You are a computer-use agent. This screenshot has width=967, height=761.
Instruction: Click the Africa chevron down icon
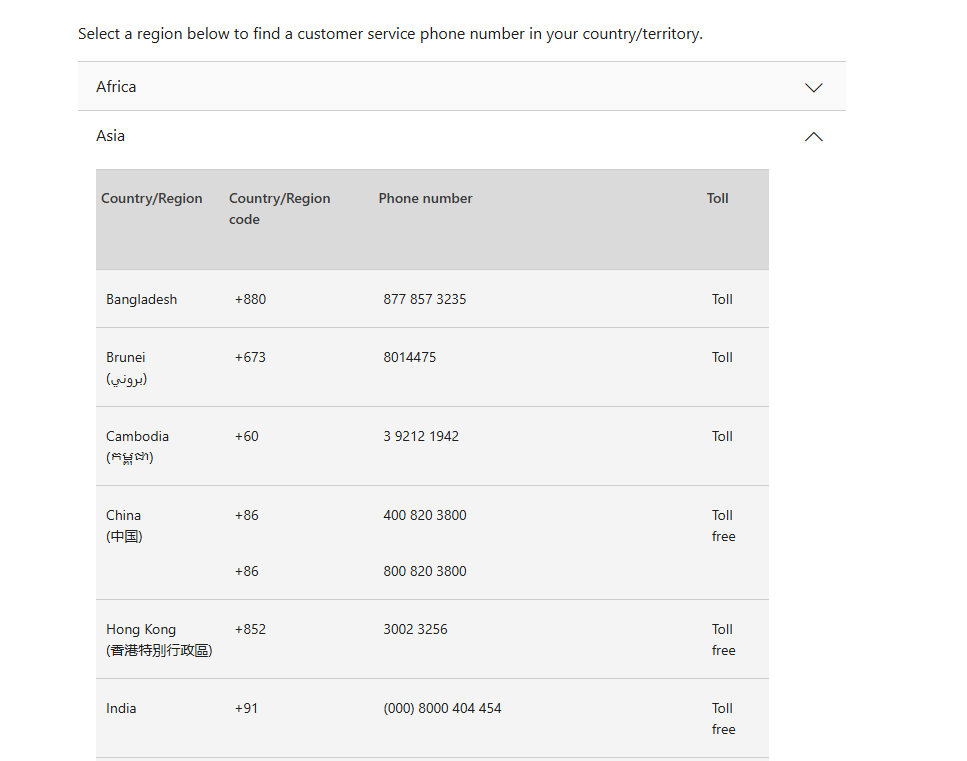813,87
